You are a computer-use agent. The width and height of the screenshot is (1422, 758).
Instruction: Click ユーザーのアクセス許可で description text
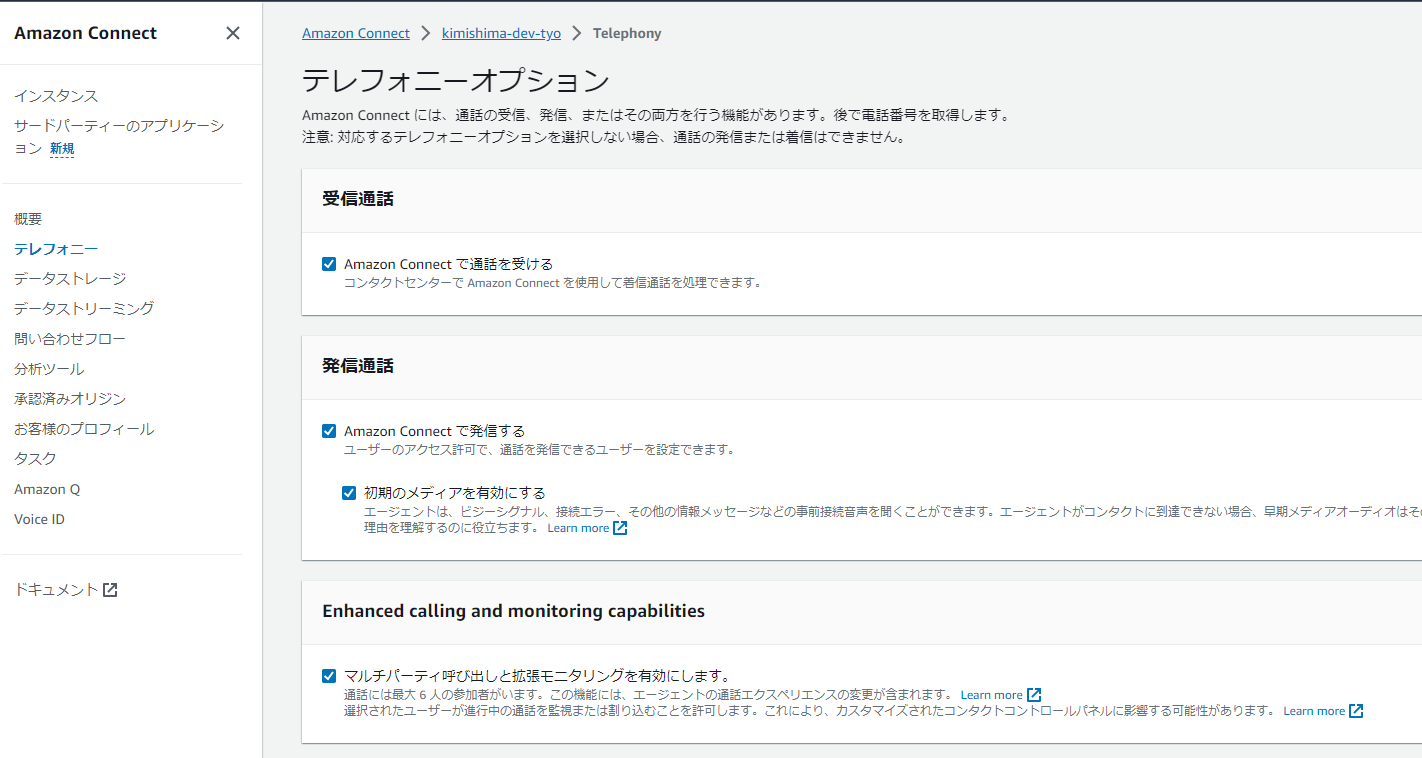tap(540, 450)
